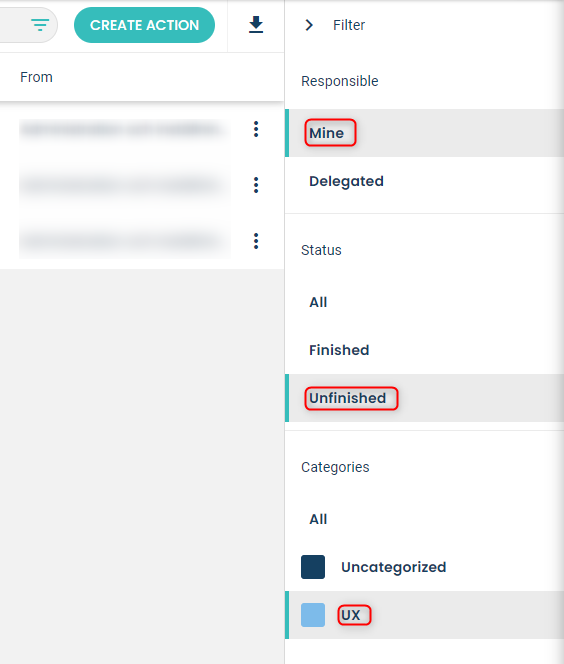Choose All under Status
This screenshot has width=564, height=664.
(x=318, y=302)
